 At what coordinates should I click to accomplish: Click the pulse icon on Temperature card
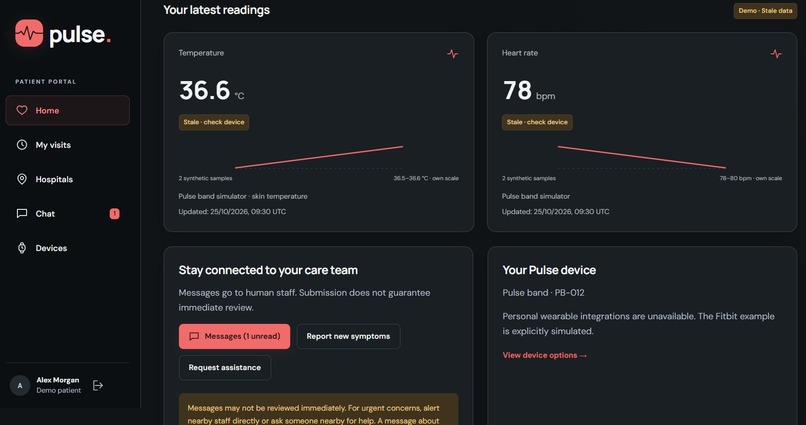pyautogui.click(x=452, y=53)
